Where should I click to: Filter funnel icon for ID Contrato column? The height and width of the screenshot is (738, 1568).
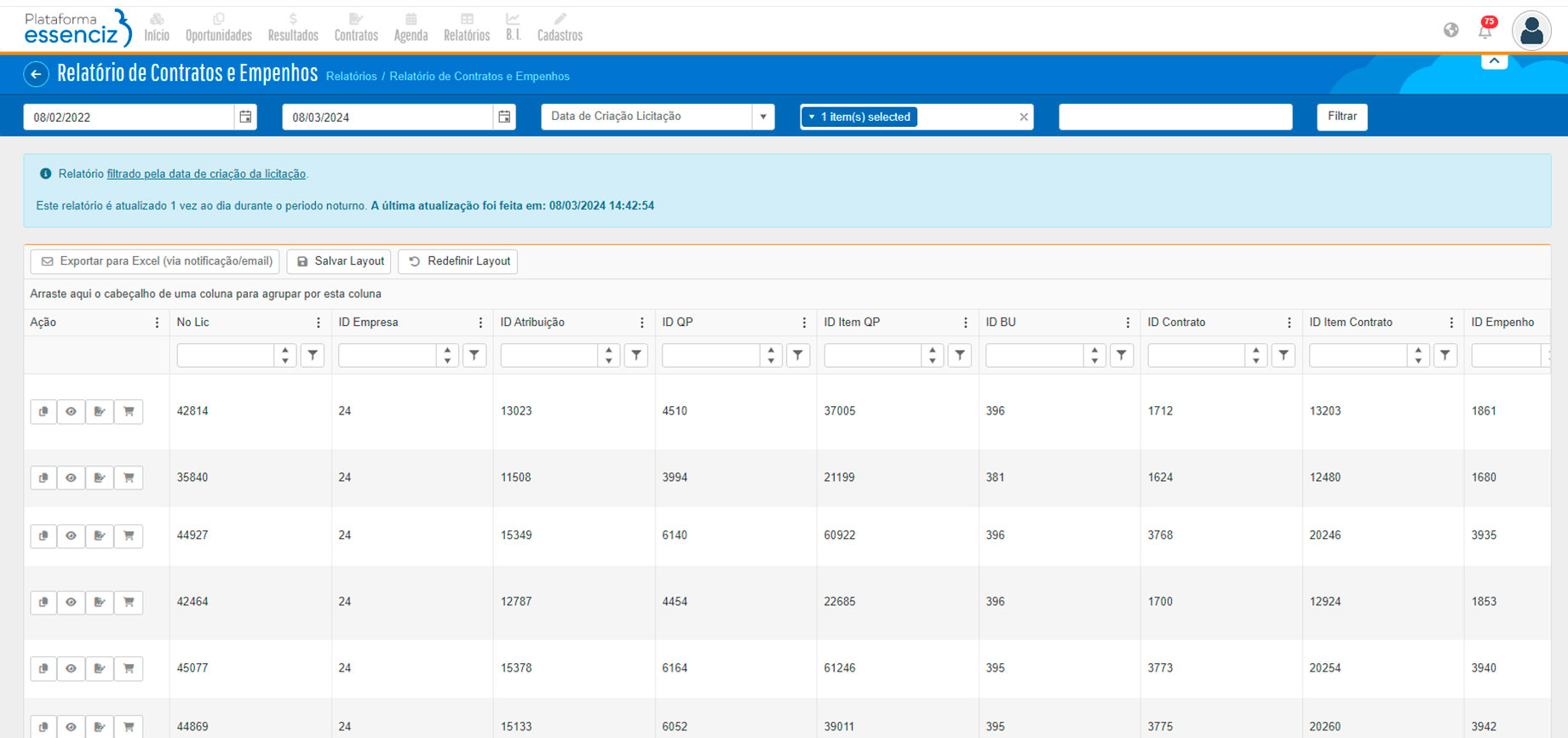click(x=1284, y=355)
